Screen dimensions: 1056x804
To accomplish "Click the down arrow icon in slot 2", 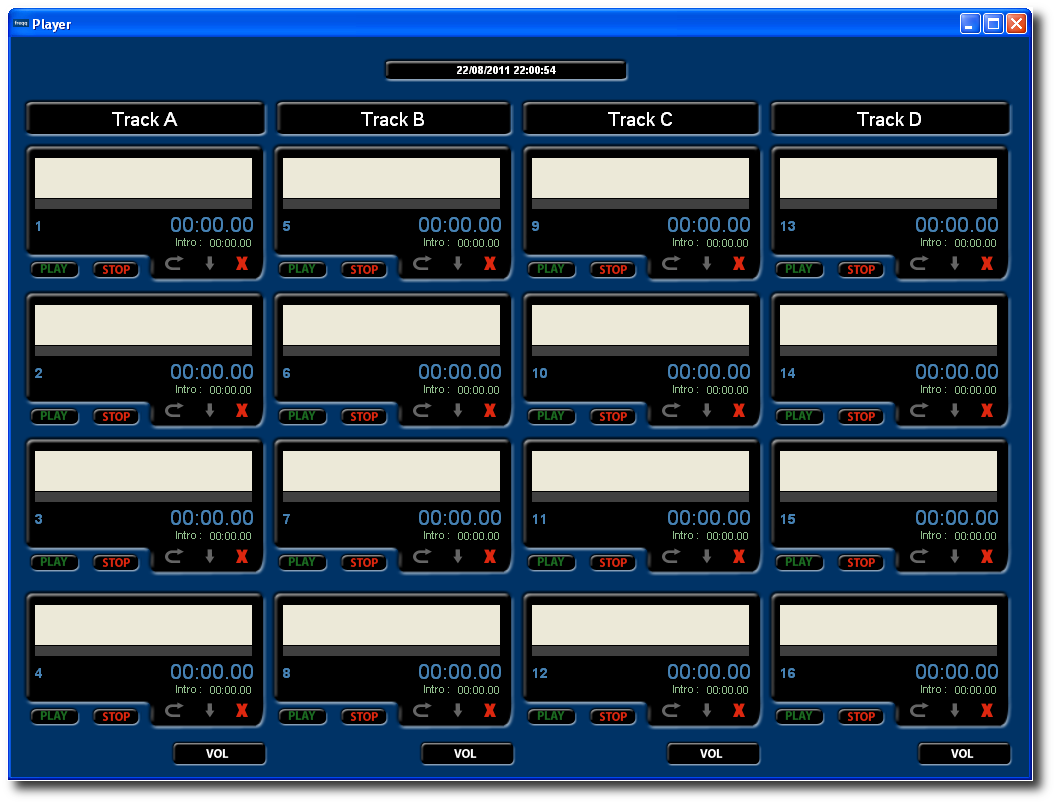I will click(x=210, y=411).
